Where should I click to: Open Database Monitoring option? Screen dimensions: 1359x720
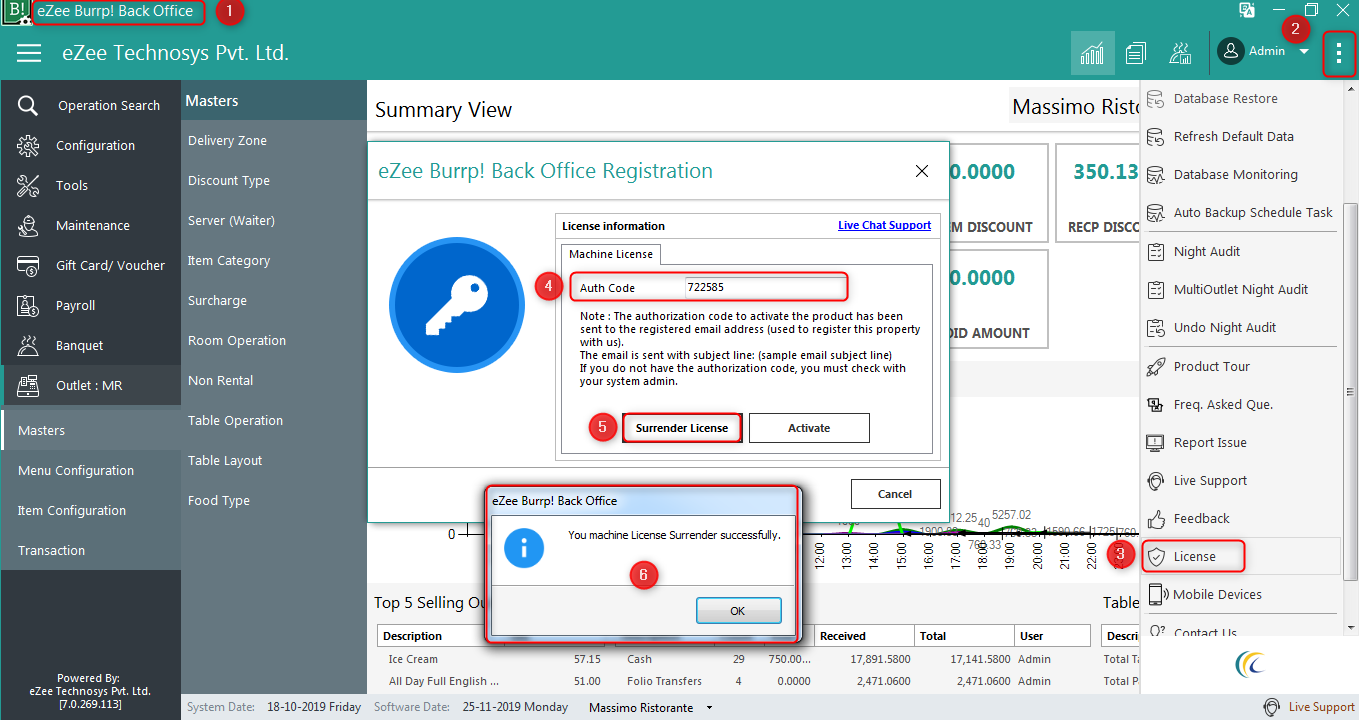1240,174
